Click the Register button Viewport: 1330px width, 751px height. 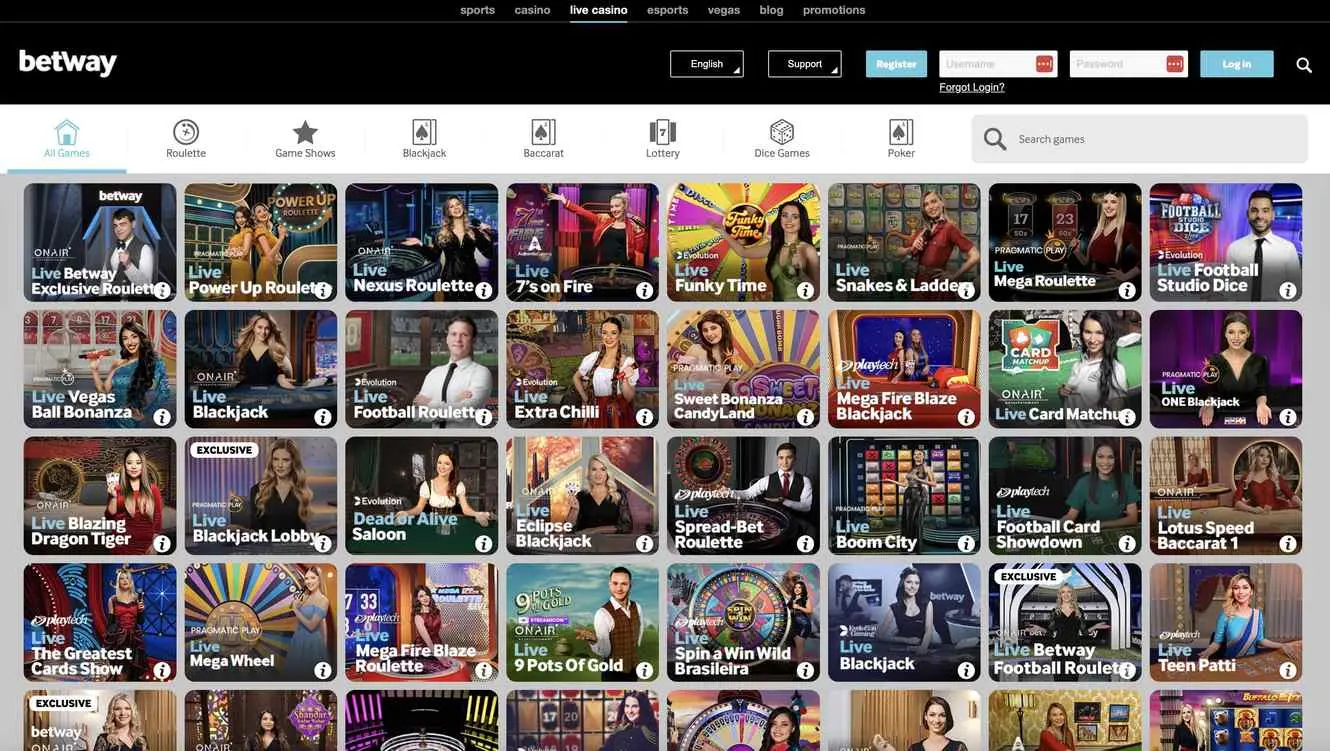click(895, 62)
